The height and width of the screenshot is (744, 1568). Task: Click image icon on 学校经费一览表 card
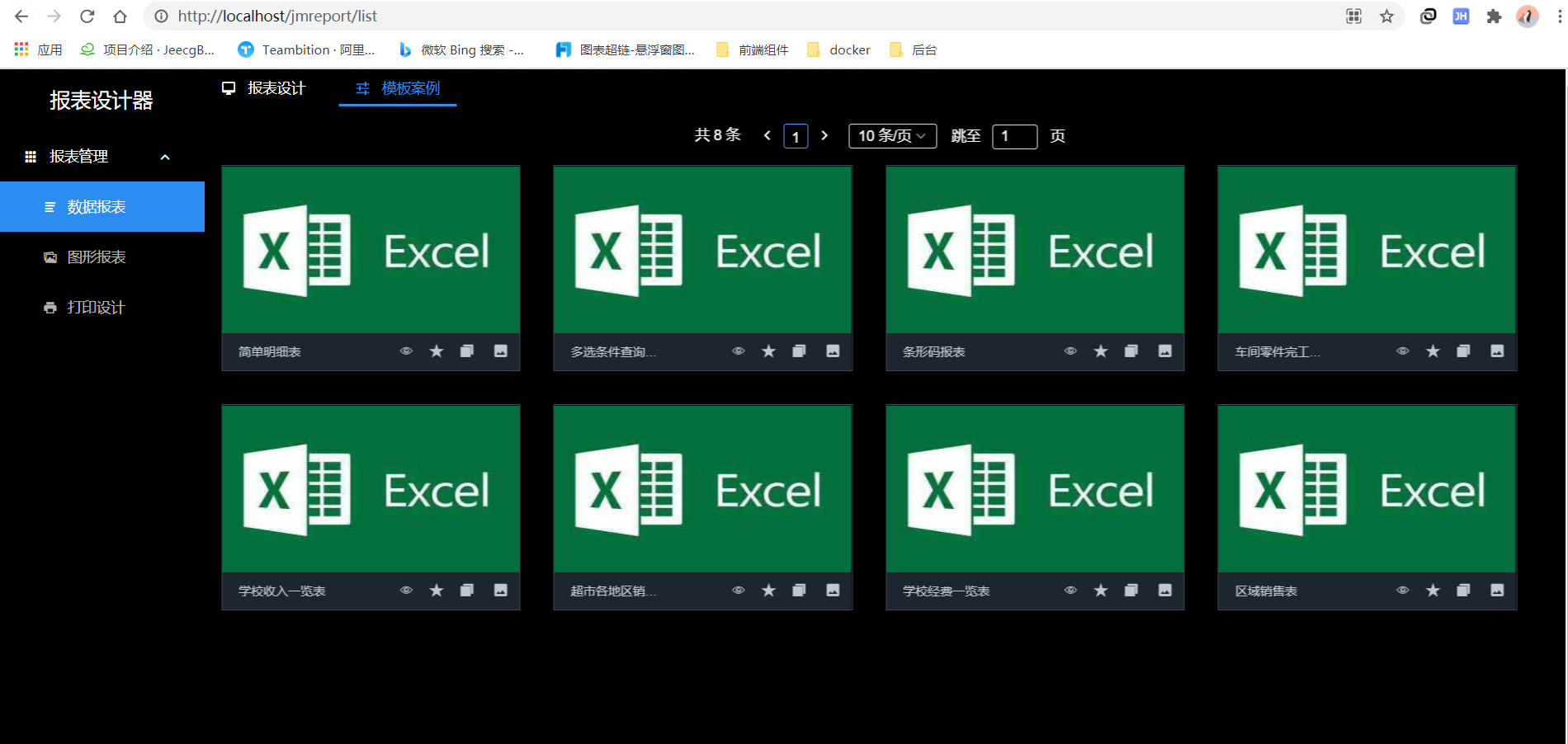click(1165, 591)
